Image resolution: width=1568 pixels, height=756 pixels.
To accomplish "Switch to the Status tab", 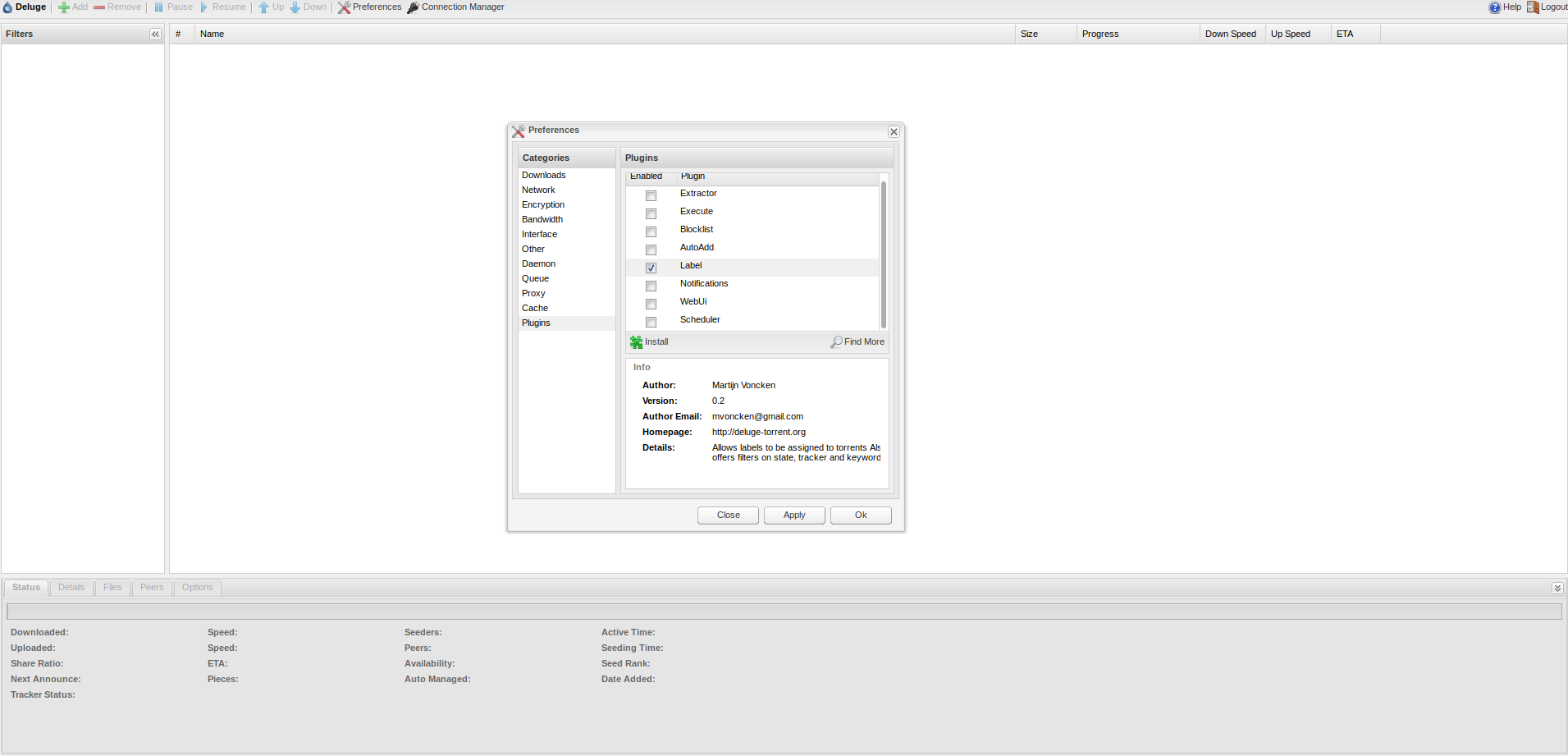I will (x=26, y=588).
